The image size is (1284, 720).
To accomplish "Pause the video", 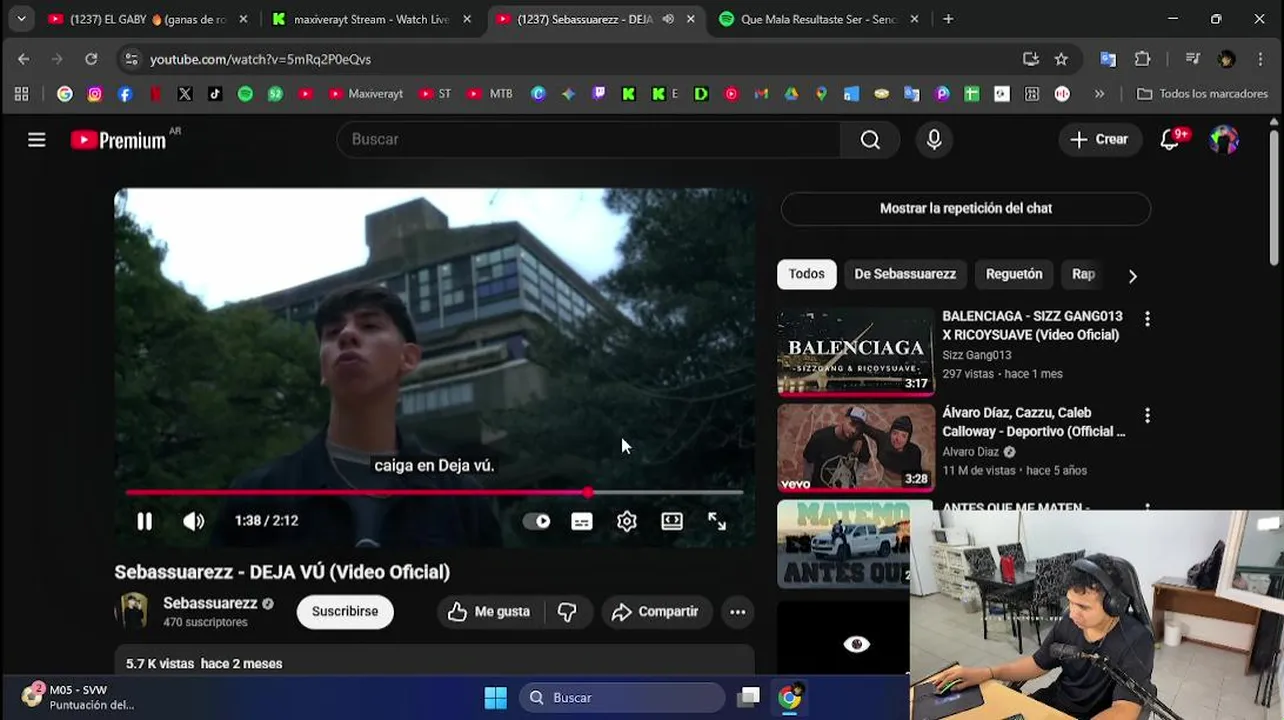I will (144, 521).
